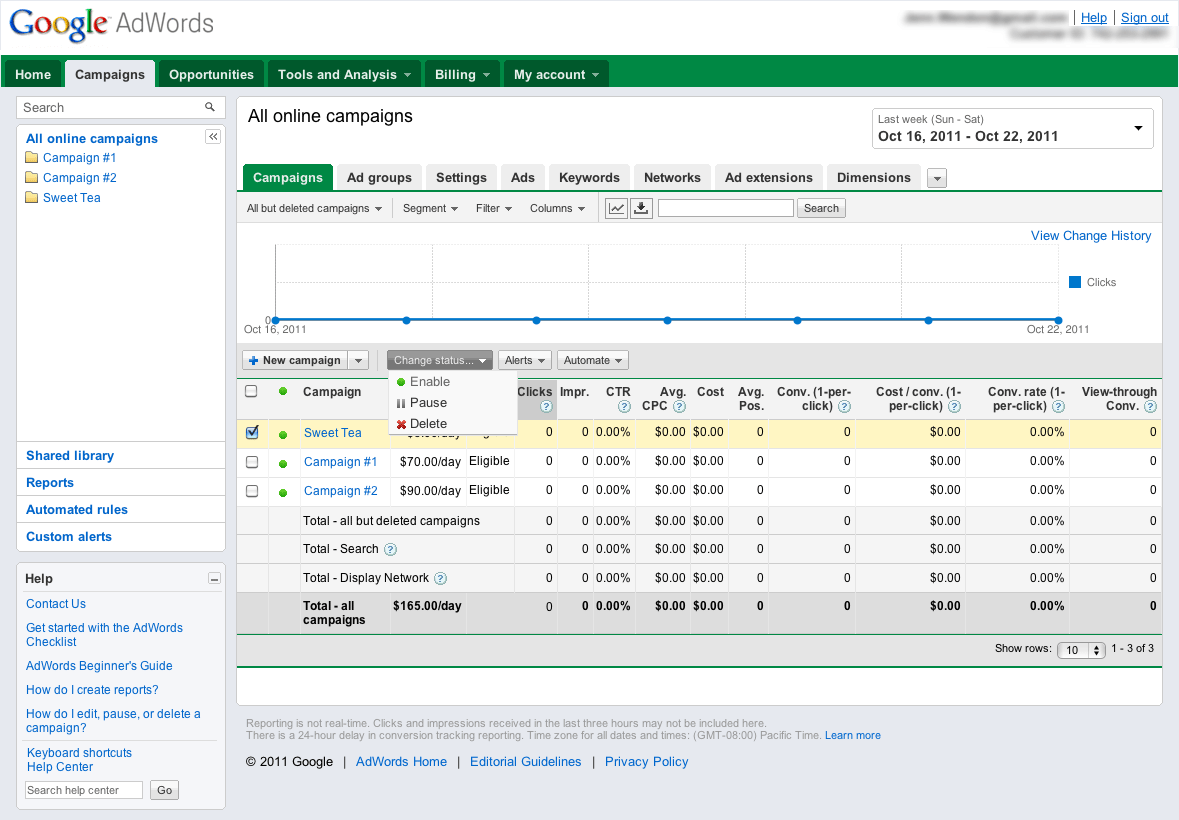The width and height of the screenshot is (1179, 820).
Task: Click the New campaign button
Action: (x=295, y=361)
